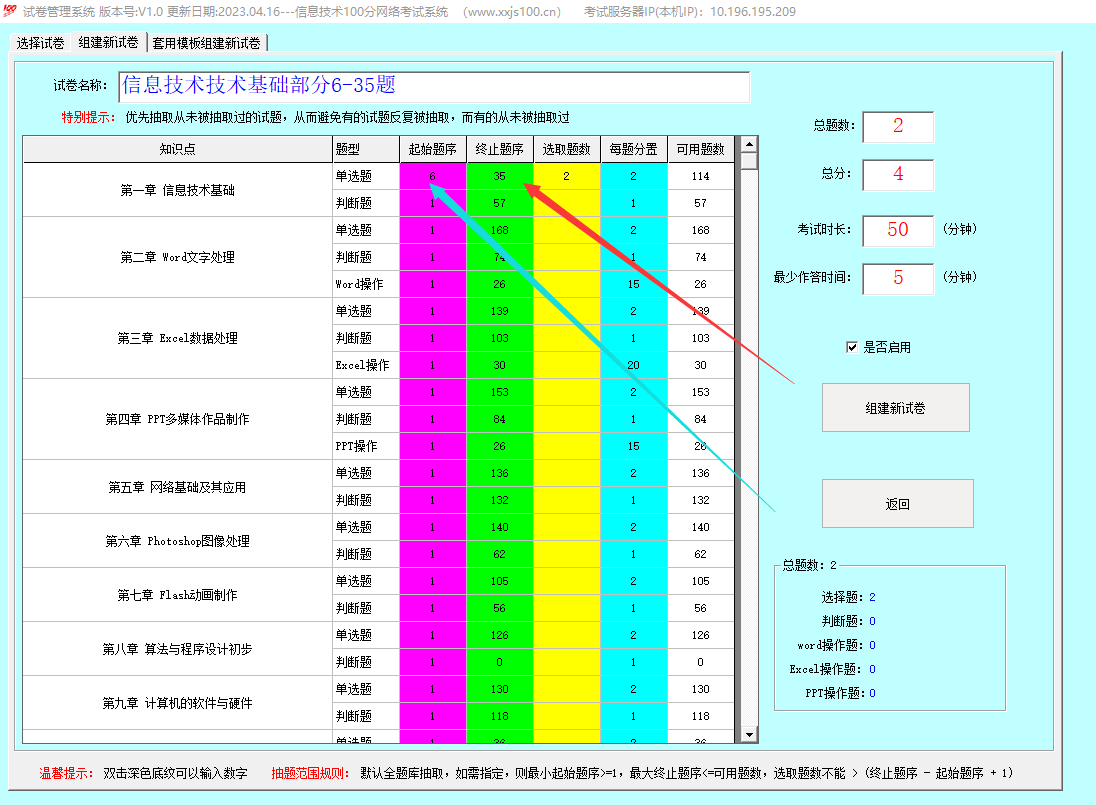The height and width of the screenshot is (805, 1096).
Task: Click the 可用题数 column header
Action: pyautogui.click(x=700, y=149)
